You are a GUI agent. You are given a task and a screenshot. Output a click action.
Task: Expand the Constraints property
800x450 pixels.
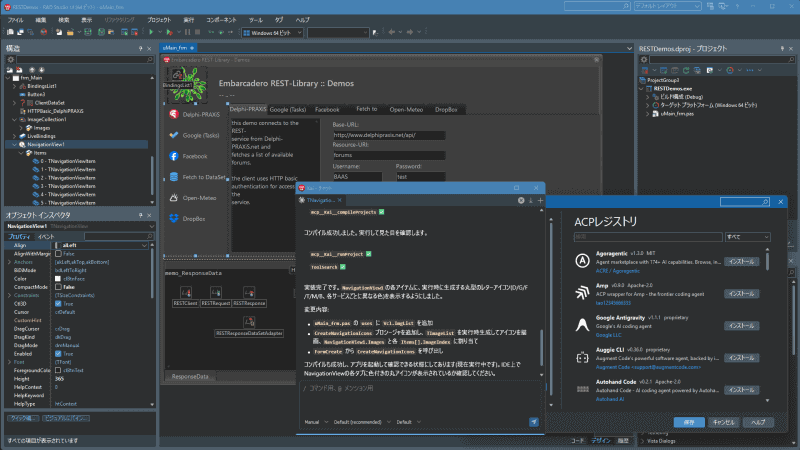click(x=9, y=295)
